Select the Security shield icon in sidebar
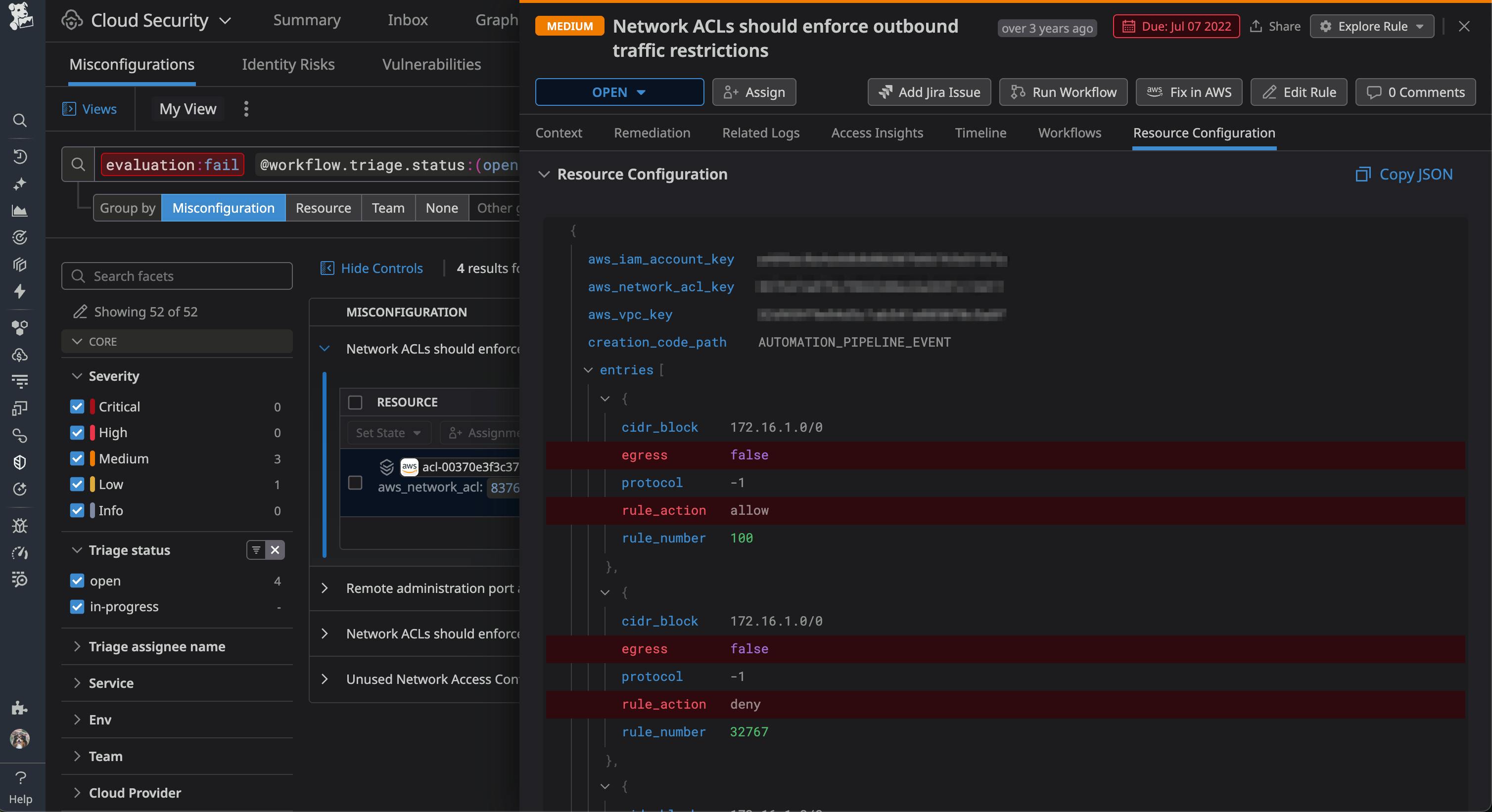Viewport: 1492px width, 812px height. click(20, 461)
